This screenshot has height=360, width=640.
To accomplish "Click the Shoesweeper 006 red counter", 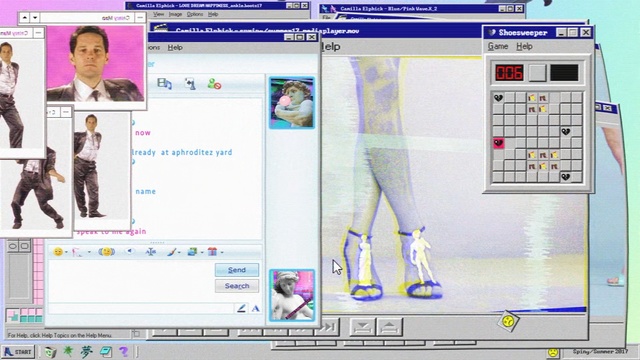I will [x=509, y=73].
